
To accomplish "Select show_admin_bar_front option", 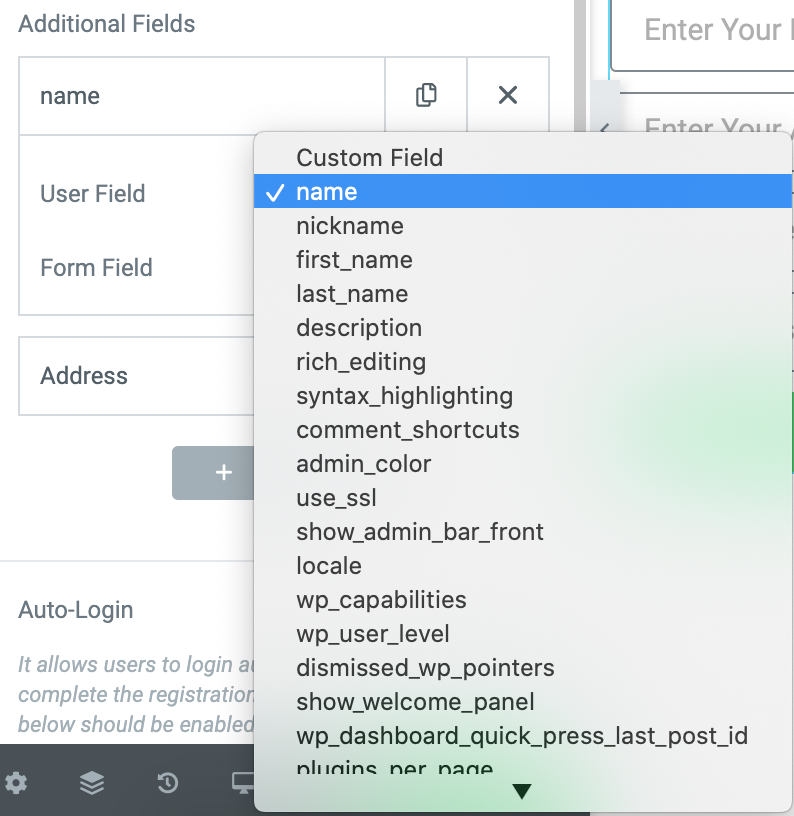I will [x=523, y=532].
